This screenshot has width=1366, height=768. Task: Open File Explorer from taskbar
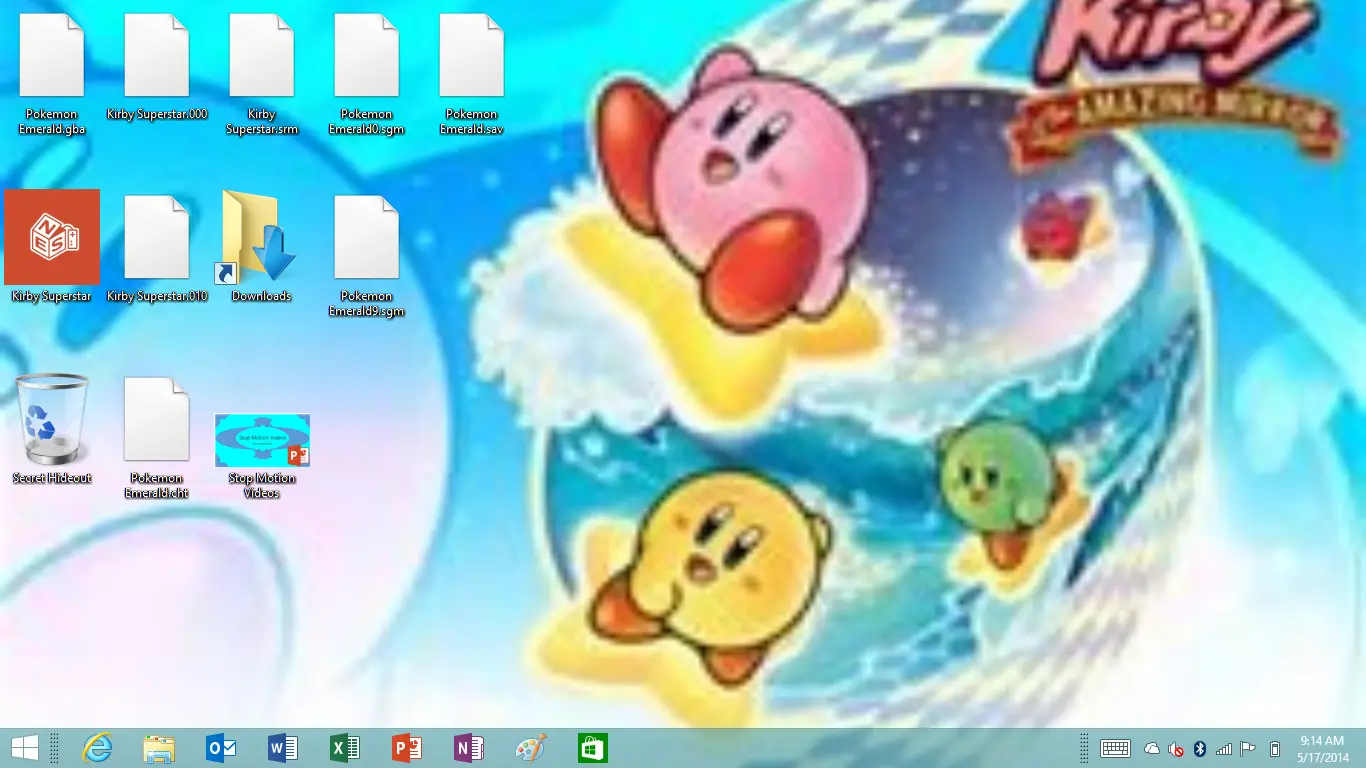pos(159,748)
